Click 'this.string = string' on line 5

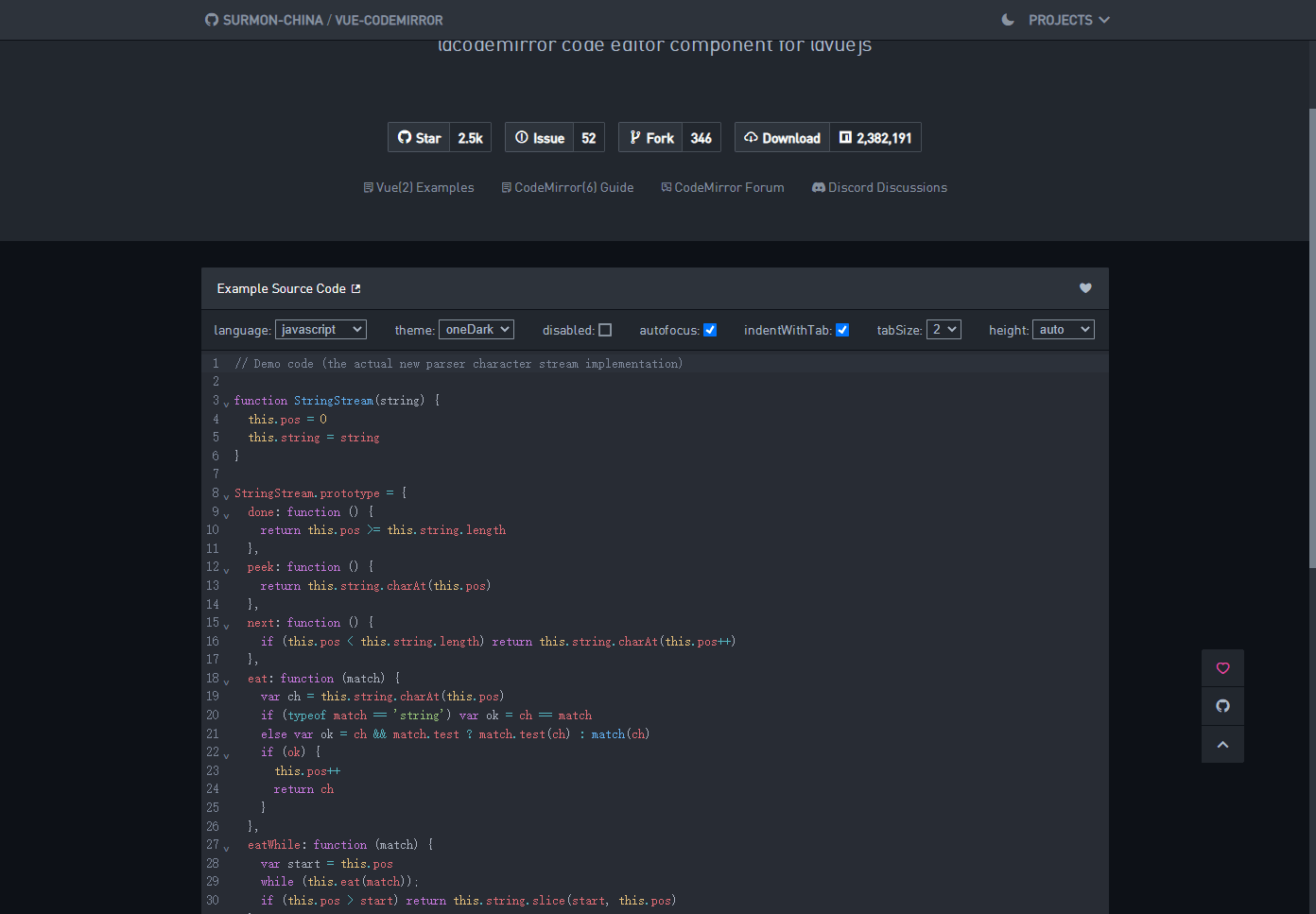coord(314,438)
